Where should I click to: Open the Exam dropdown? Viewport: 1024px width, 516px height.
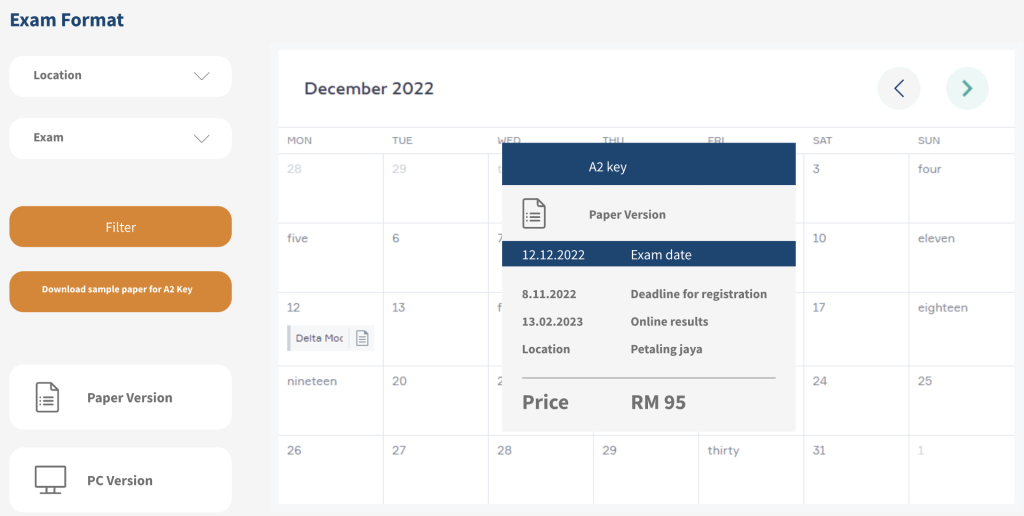point(120,138)
